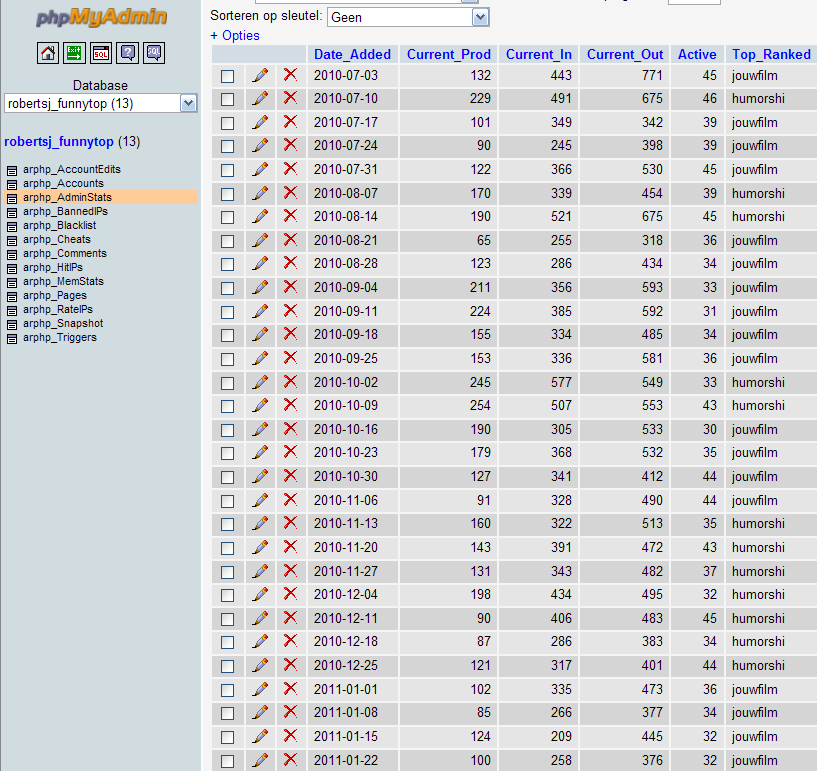Check the 2010-09-11 row checkbox
This screenshot has width=817, height=771.
click(228, 312)
